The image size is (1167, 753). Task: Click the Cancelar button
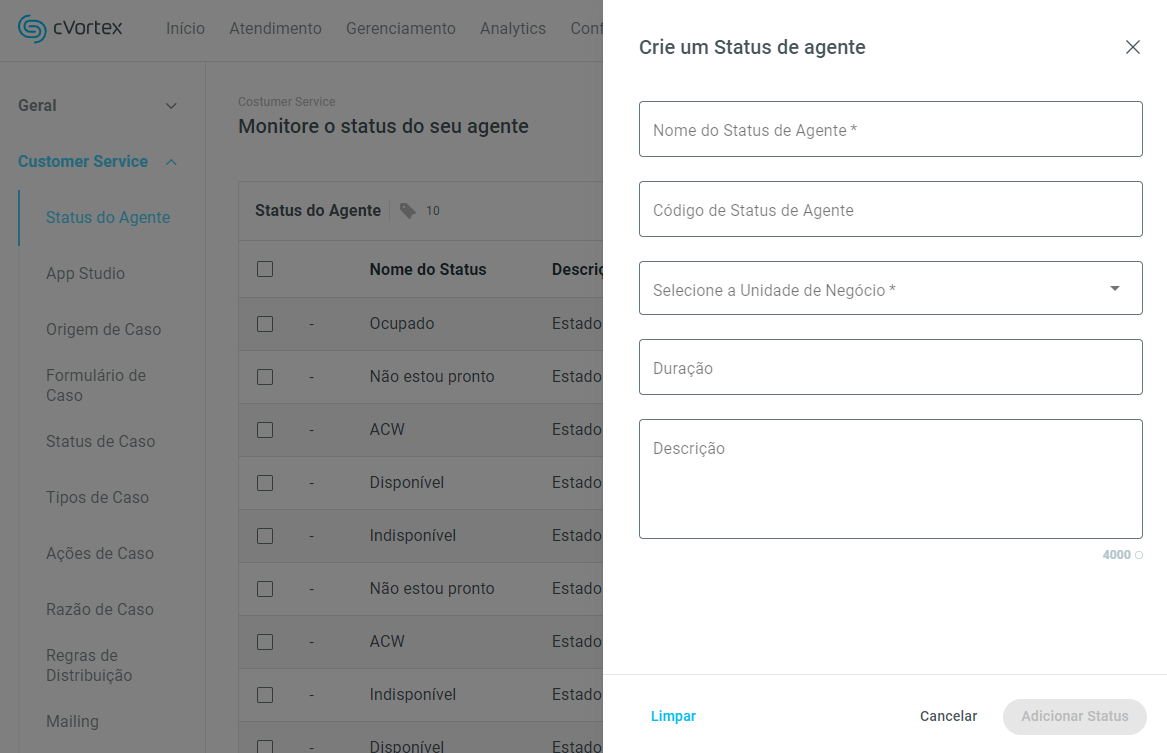pos(948,716)
